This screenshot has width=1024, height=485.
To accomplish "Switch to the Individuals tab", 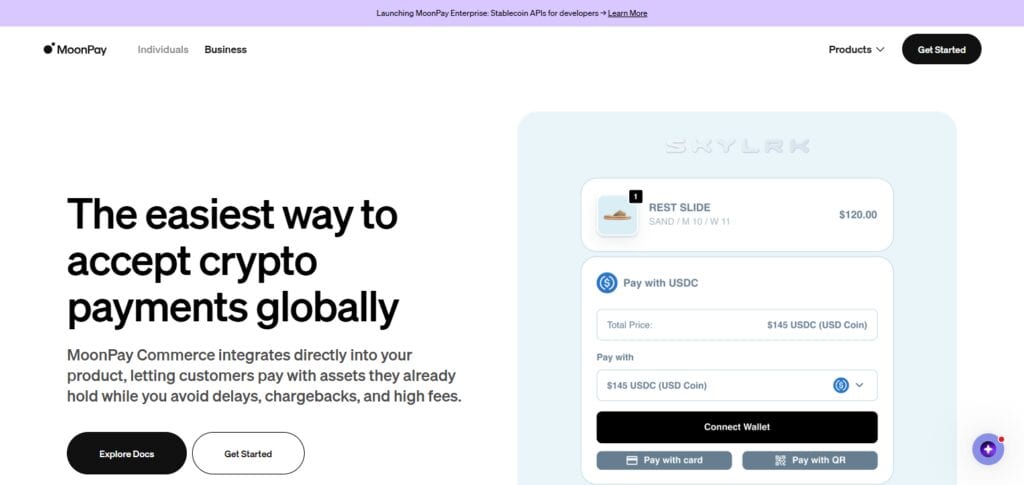I will pyautogui.click(x=163, y=50).
